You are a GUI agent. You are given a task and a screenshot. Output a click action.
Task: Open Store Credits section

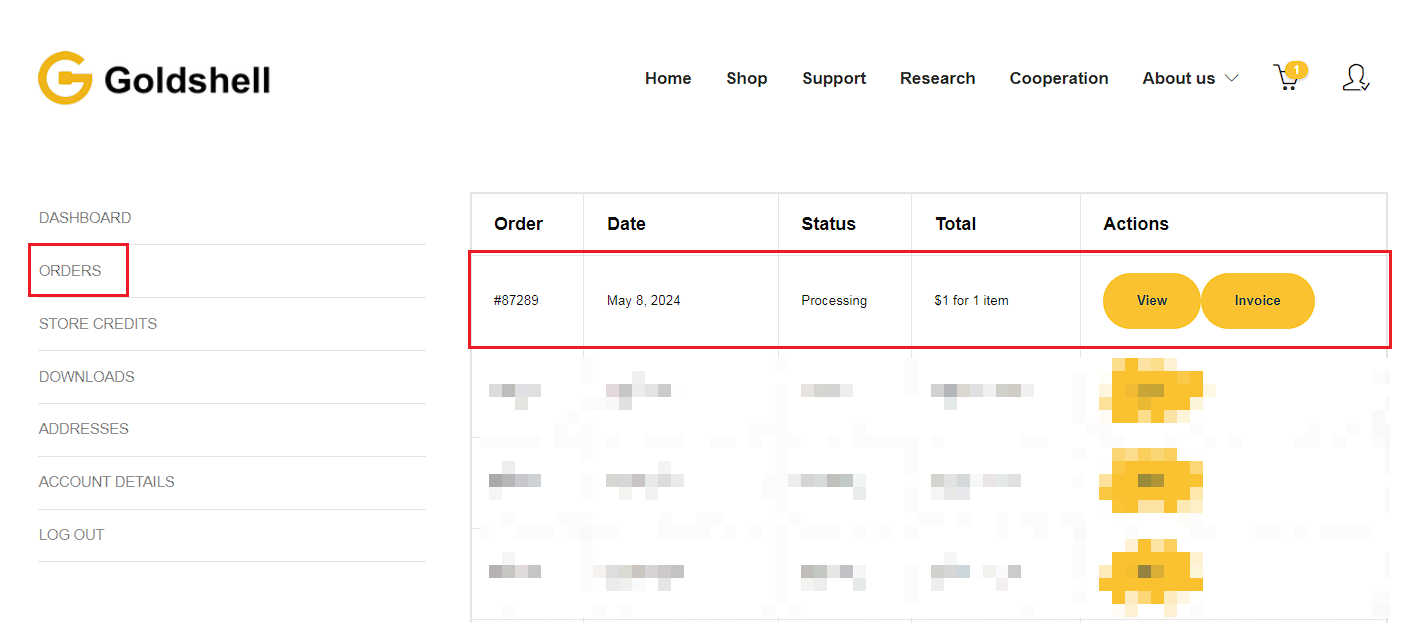[98, 324]
